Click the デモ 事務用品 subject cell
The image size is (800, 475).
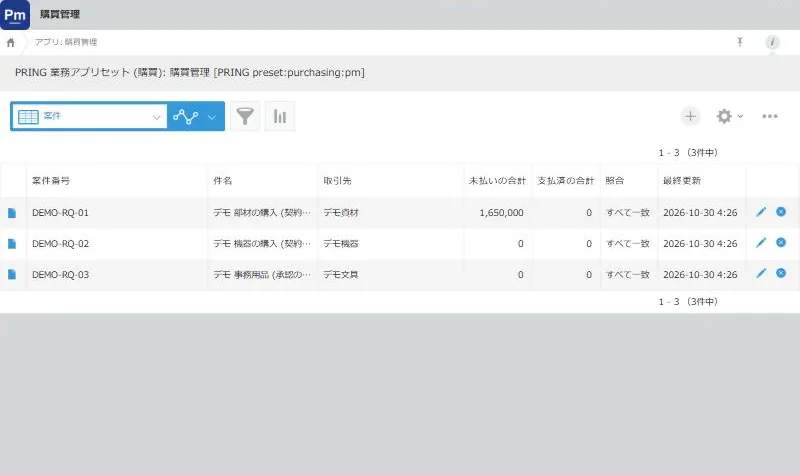pos(262,274)
